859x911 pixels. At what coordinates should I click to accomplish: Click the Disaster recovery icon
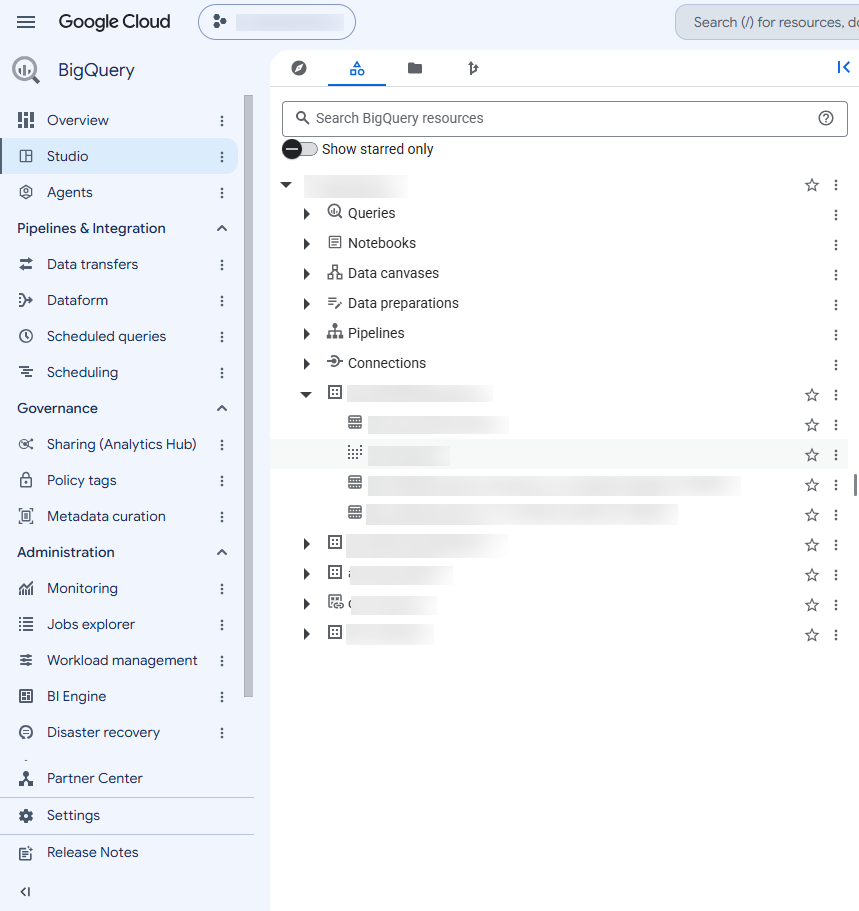coord(26,732)
